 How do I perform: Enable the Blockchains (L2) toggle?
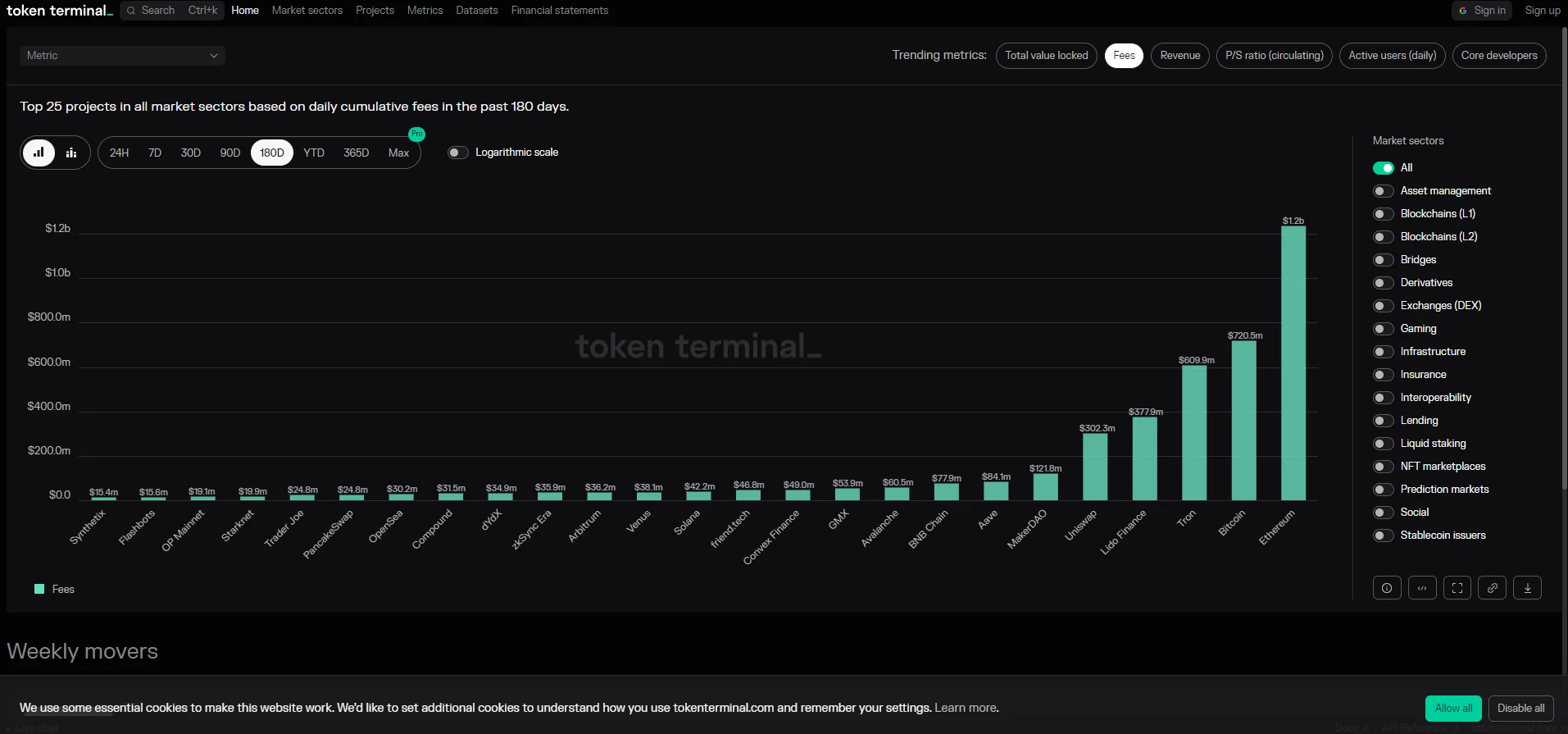1384,237
